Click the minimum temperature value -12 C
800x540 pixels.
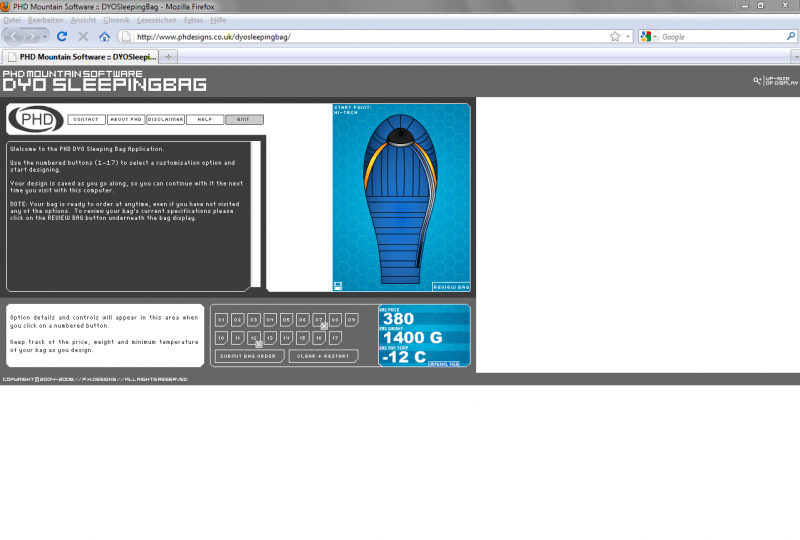[404, 357]
